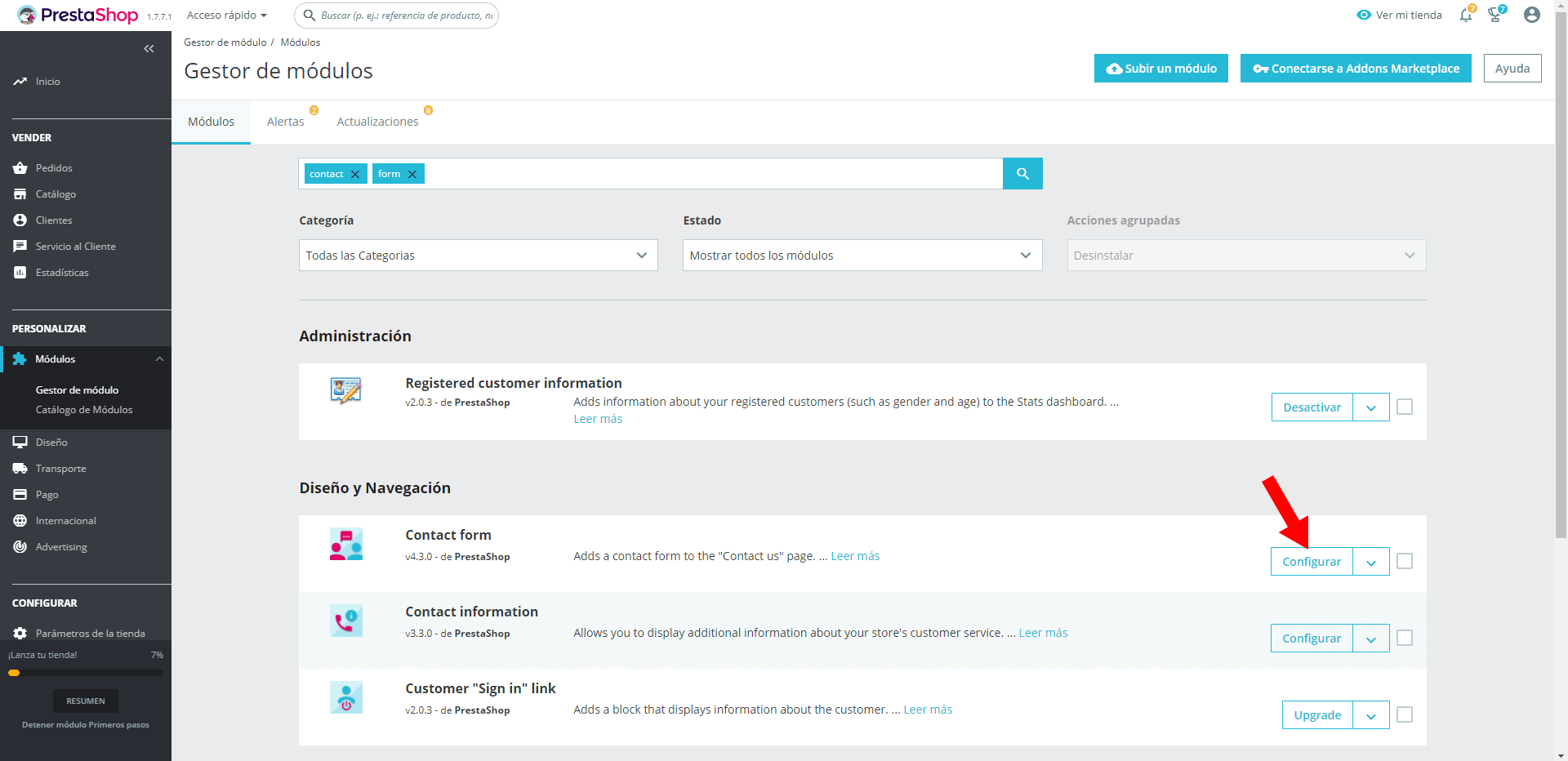
Task: Click the Customer Sign in link module icon
Action: [346, 698]
